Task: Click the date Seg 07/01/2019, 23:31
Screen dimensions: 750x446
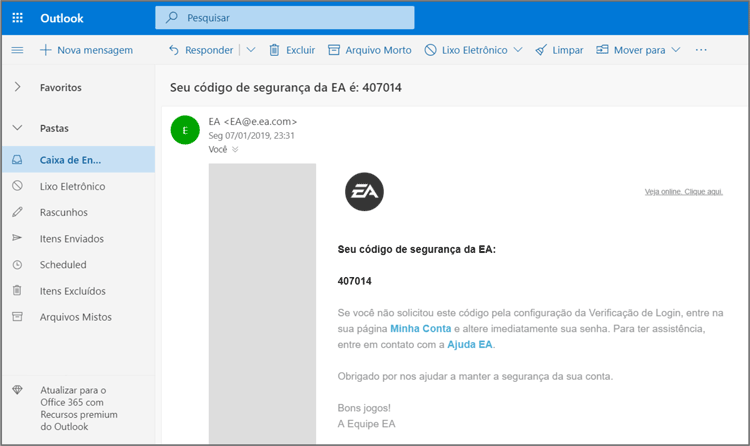Action: (252, 135)
